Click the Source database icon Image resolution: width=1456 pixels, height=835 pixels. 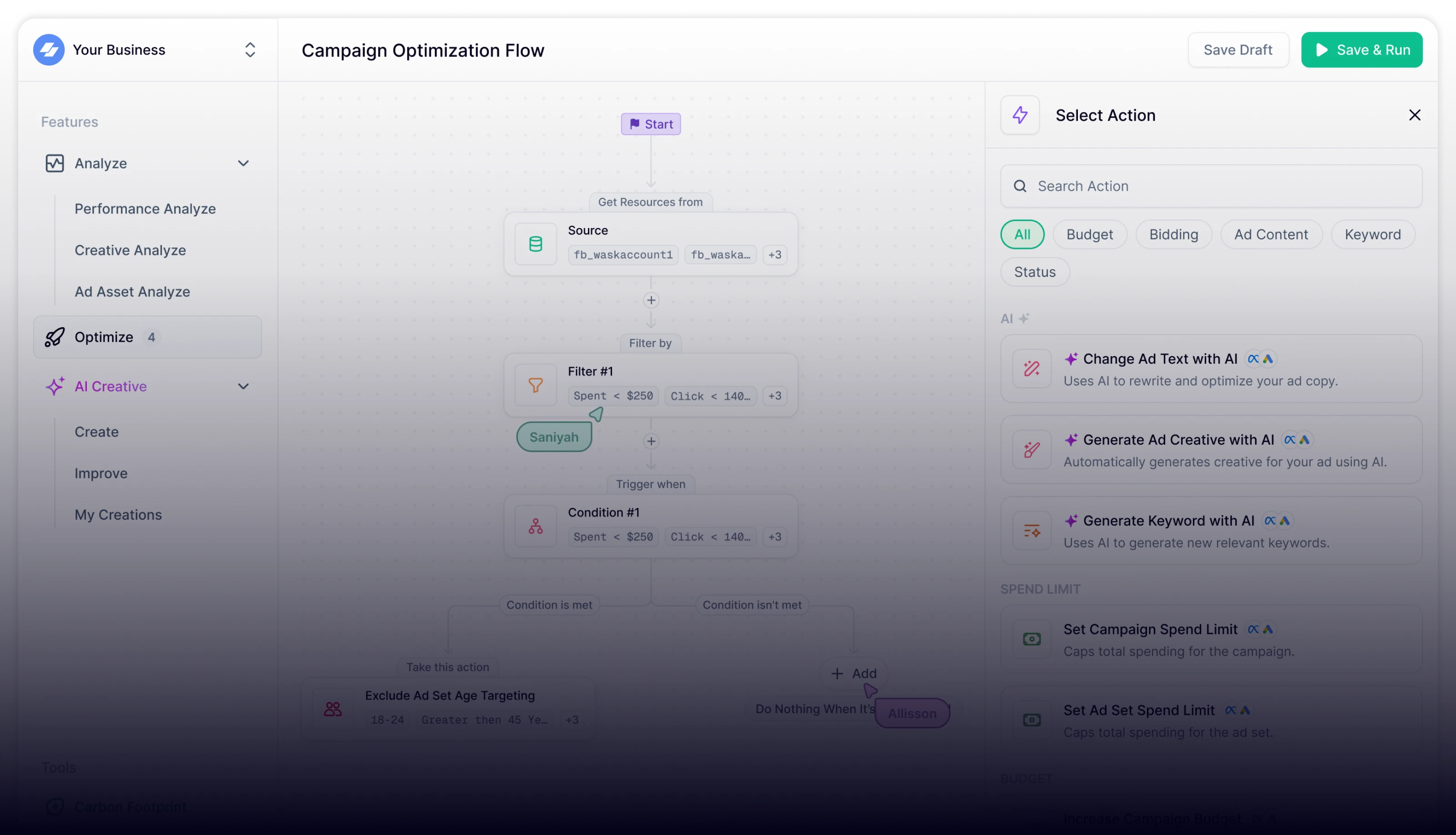click(535, 244)
